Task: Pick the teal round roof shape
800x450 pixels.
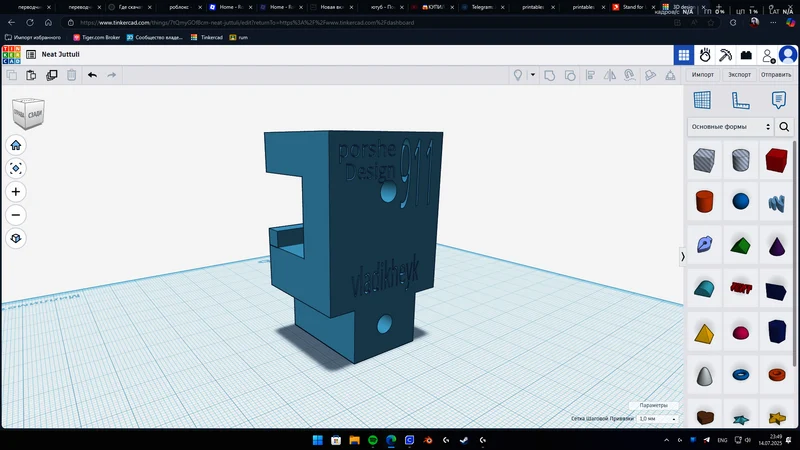Action: click(x=704, y=289)
